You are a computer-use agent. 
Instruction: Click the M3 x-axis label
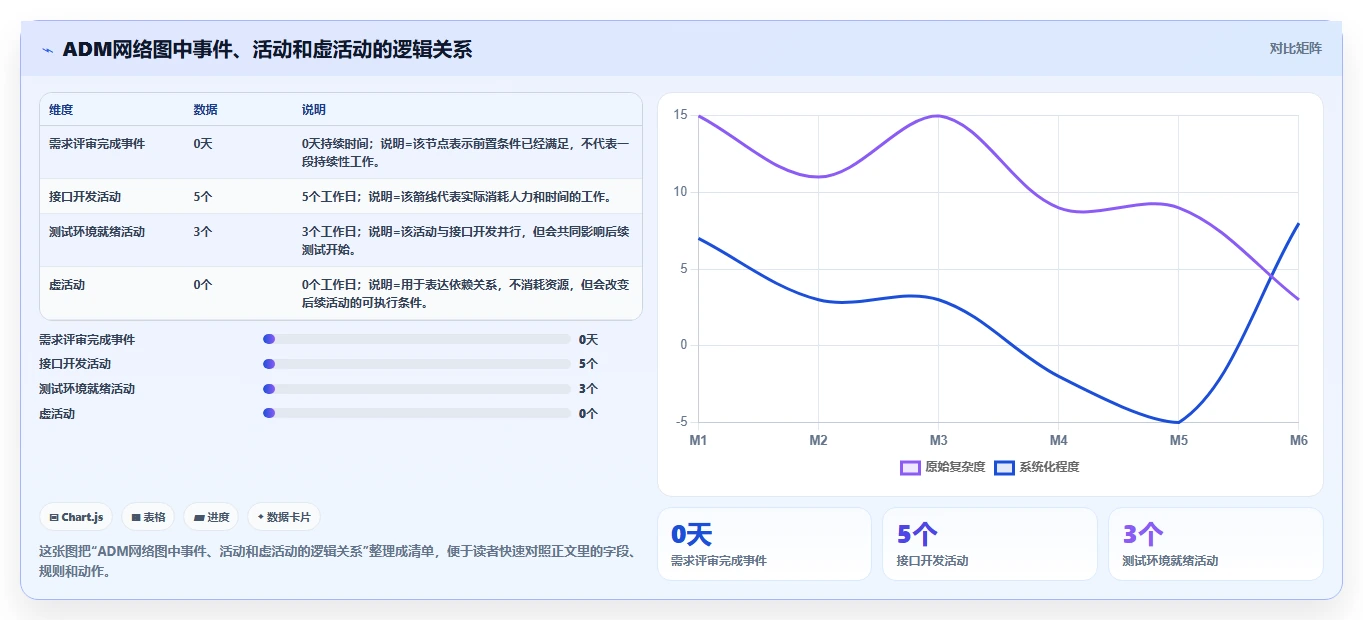click(x=938, y=441)
